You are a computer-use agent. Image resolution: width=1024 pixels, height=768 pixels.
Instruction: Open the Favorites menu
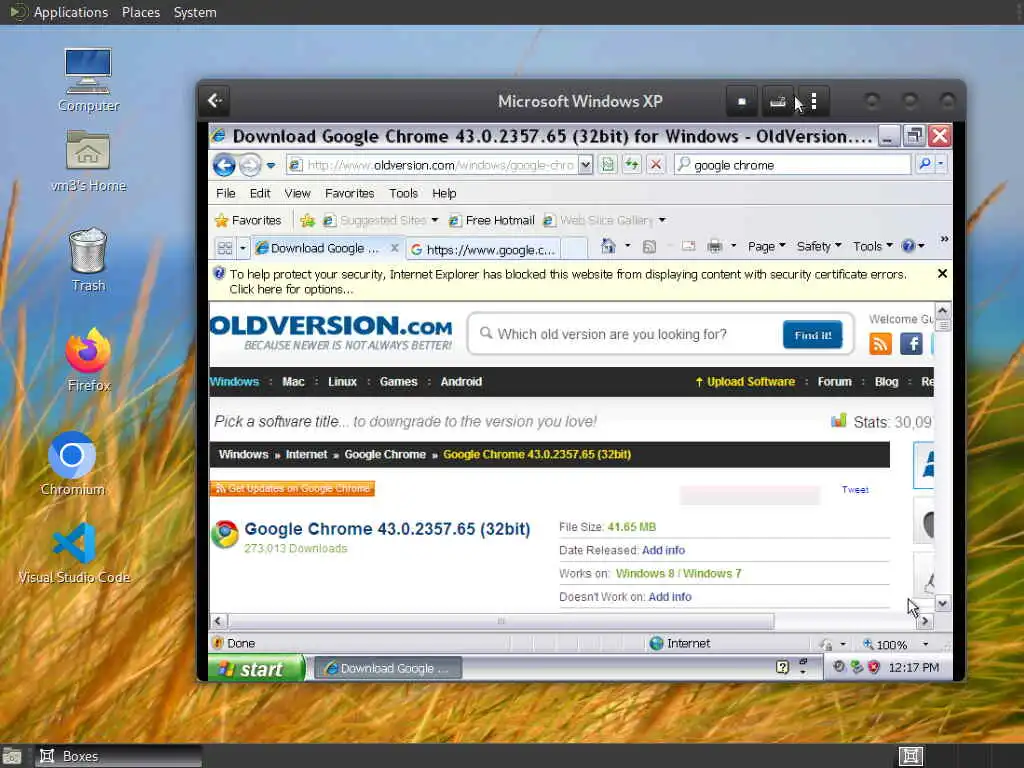tap(349, 193)
